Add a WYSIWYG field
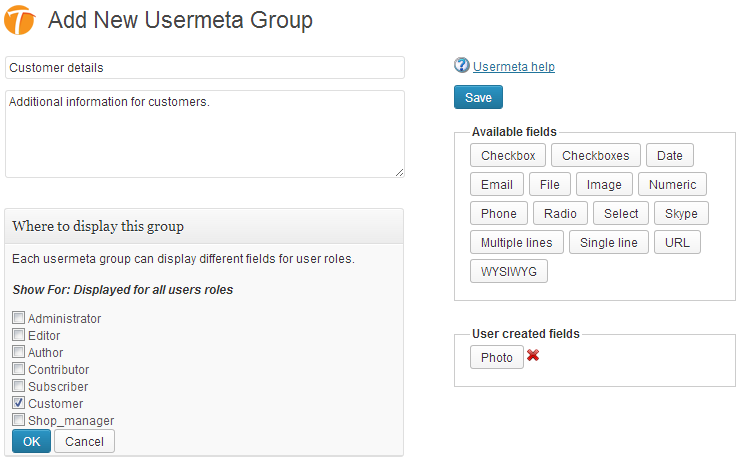Image resolution: width=740 pixels, height=459 pixels. [509, 271]
